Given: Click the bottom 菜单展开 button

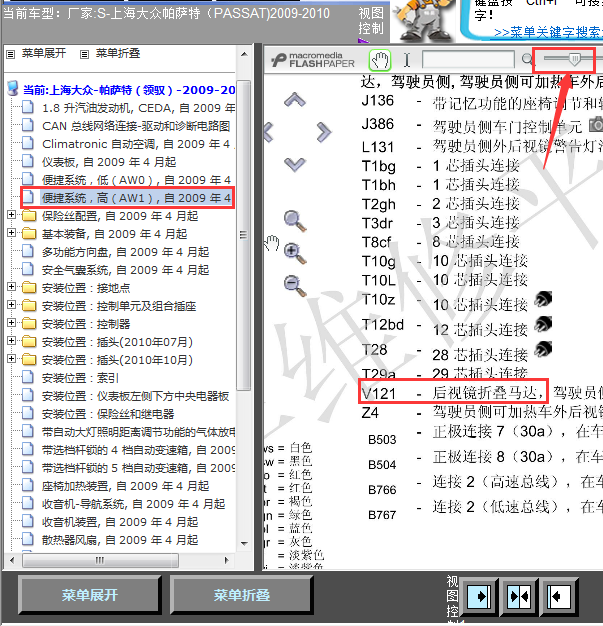Looking at the screenshot, I should [89, 595].
